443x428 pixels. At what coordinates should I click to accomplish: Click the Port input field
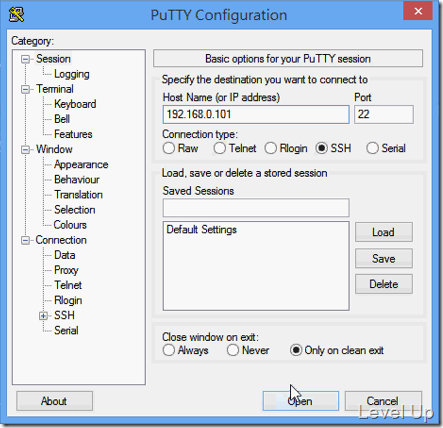[384, 114]
